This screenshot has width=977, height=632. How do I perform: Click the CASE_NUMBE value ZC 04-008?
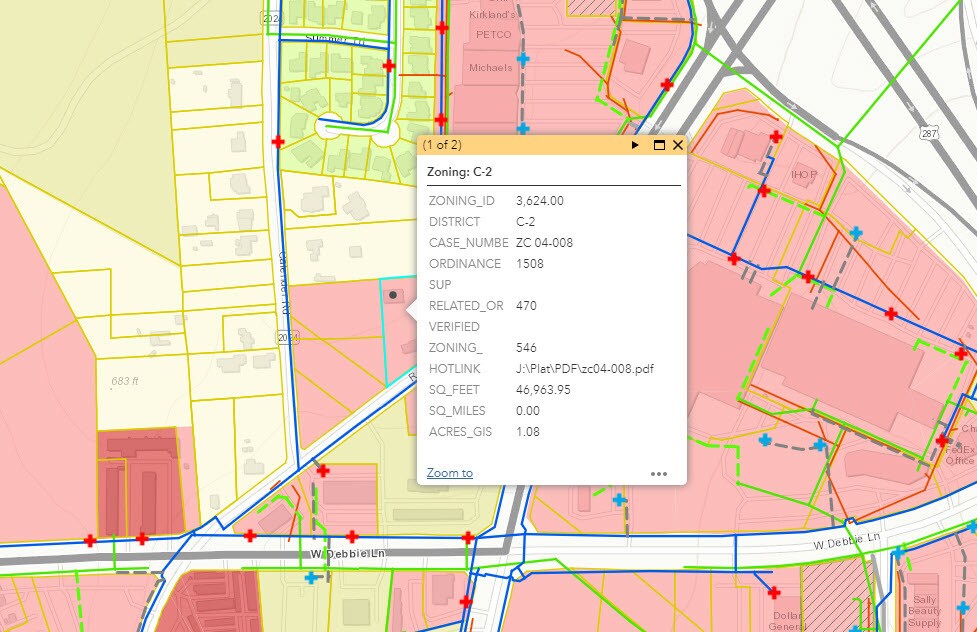tap(544, 243)
